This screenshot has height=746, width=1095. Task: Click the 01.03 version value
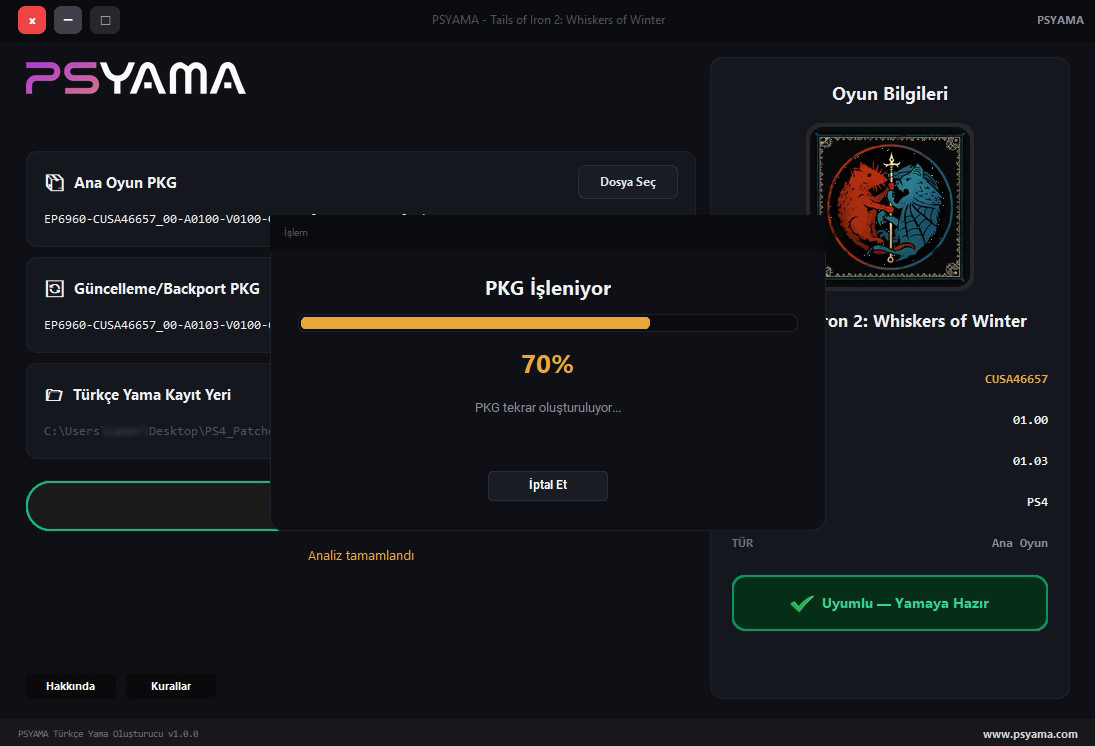pos(1030,461)
